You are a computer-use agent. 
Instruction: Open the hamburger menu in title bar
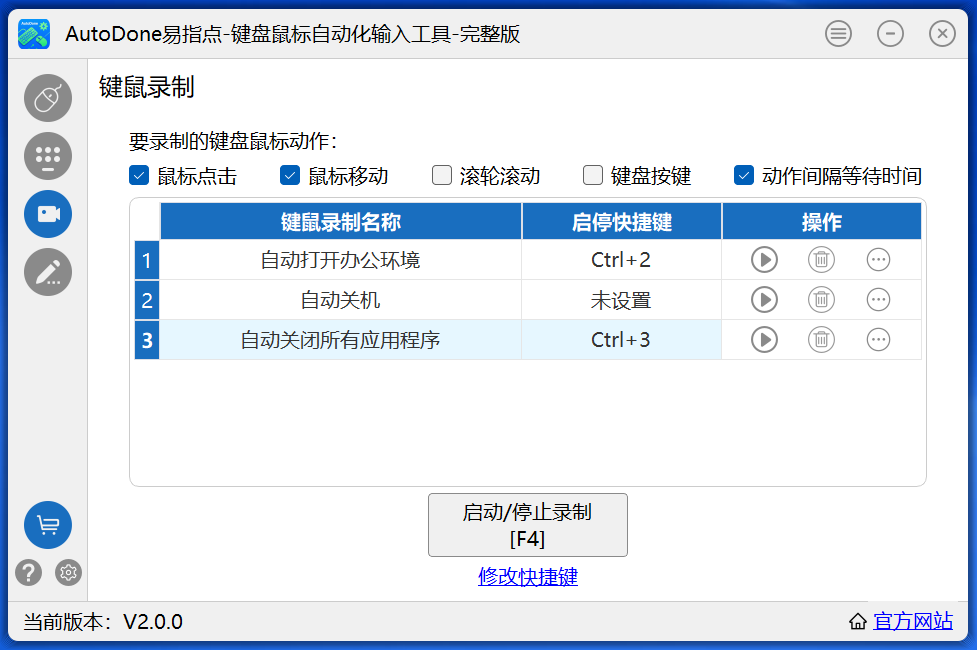838,33
